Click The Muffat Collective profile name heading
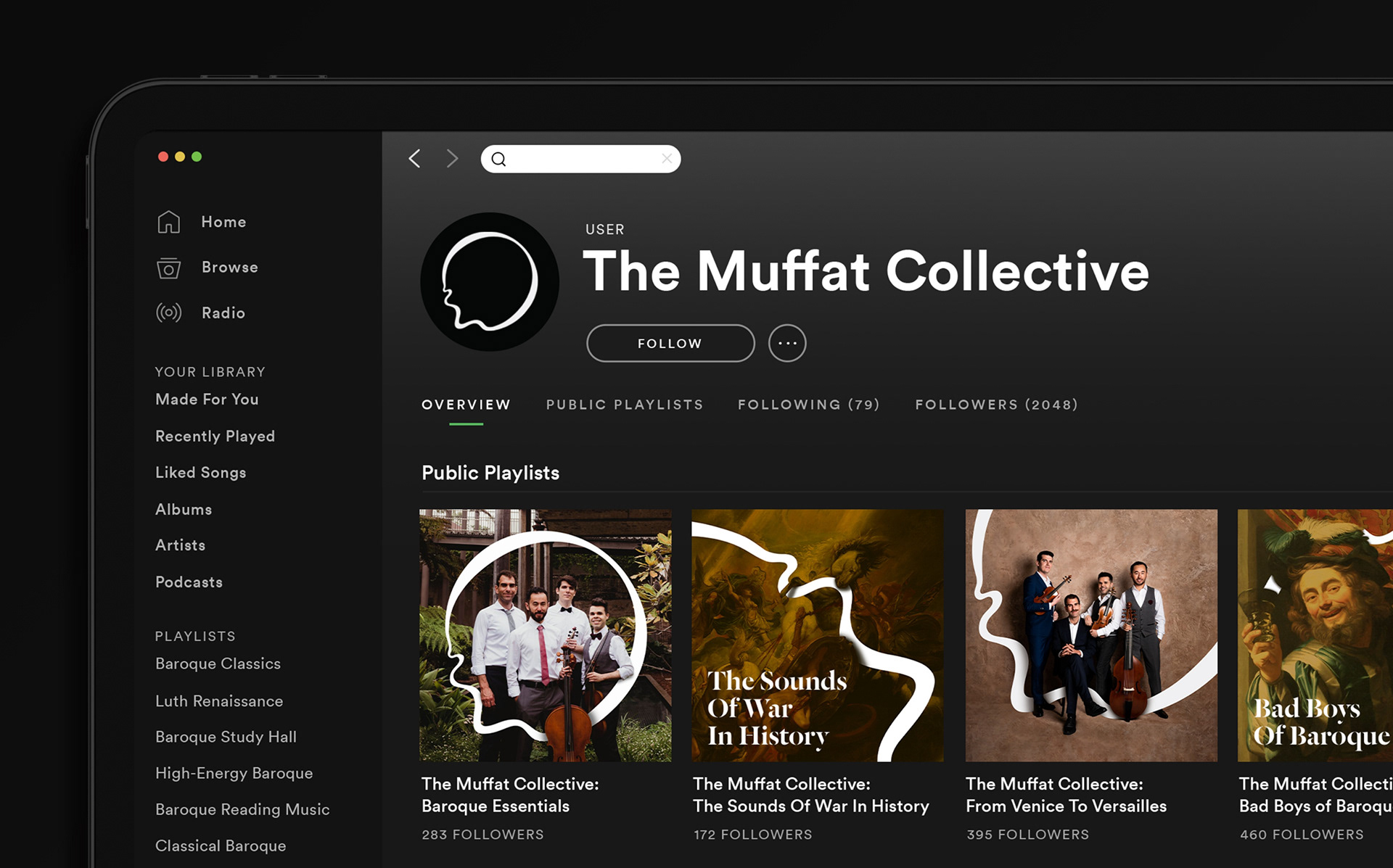 [x=866, y=272]
